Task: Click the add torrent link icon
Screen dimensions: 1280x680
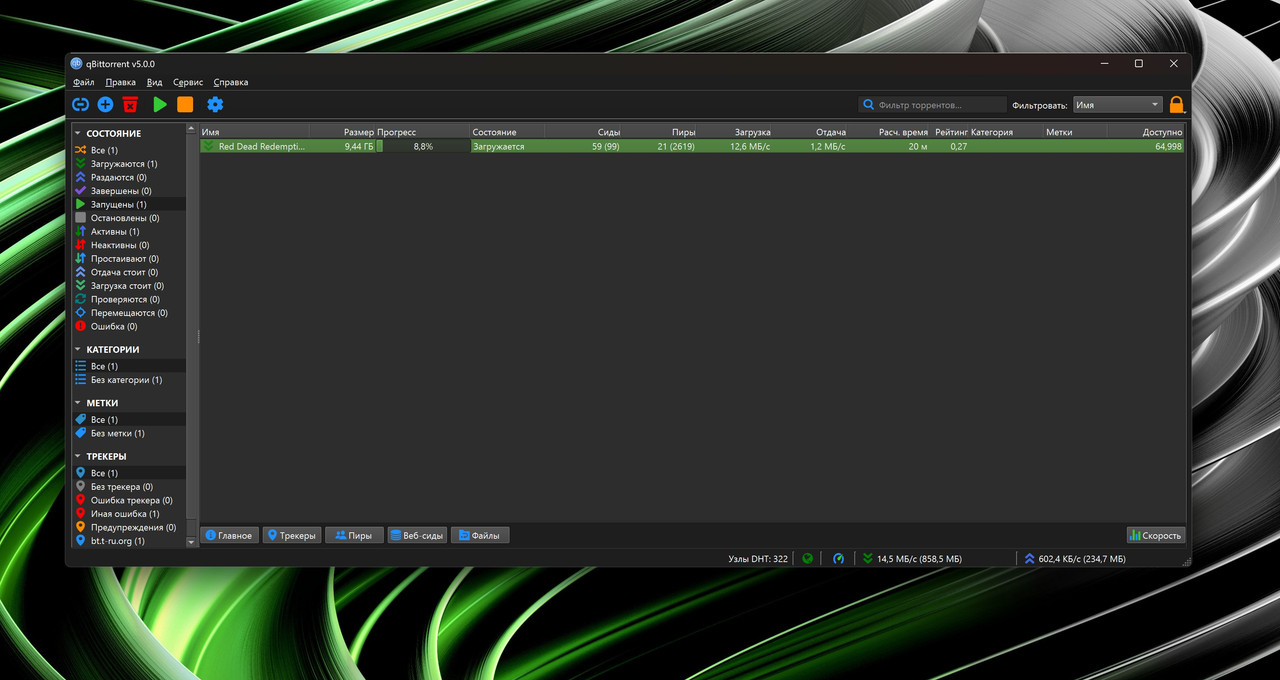Action: pyautogui.click(x=80, y=104)
